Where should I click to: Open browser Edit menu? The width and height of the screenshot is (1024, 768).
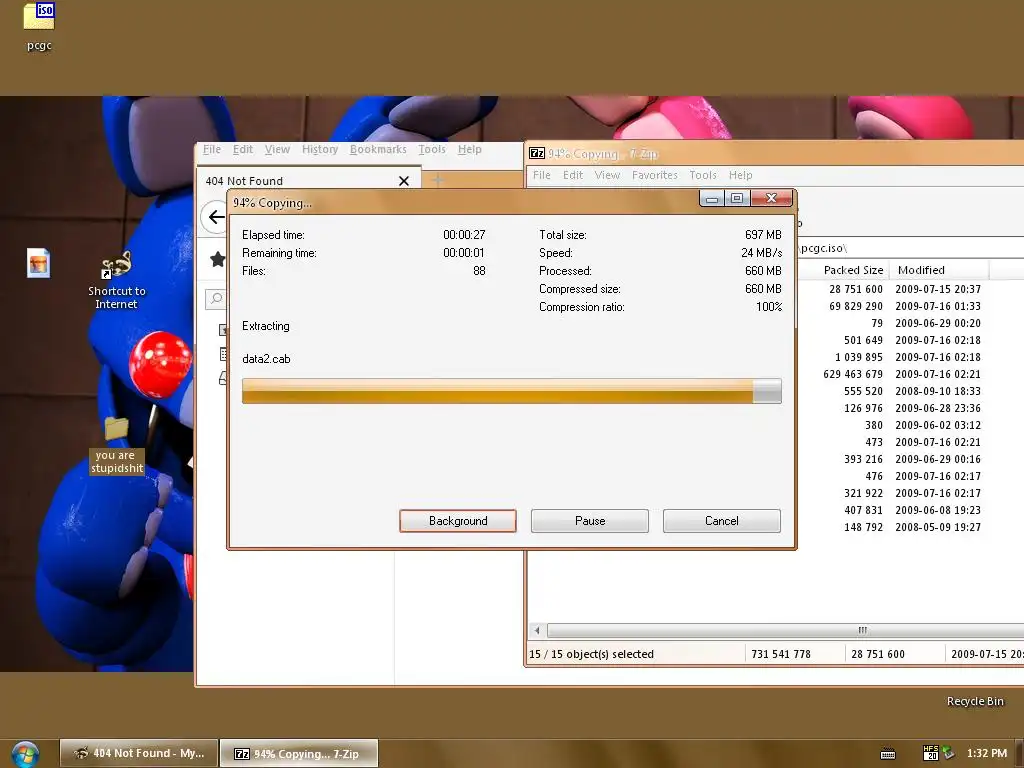click(x=243, y=150)
